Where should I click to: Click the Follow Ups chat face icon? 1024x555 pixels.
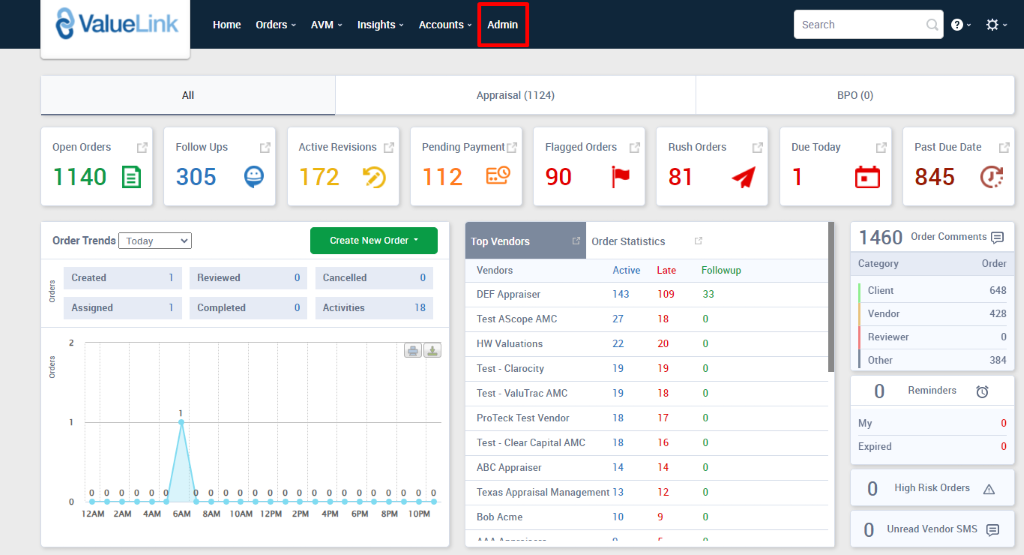(x=253, y=176)
